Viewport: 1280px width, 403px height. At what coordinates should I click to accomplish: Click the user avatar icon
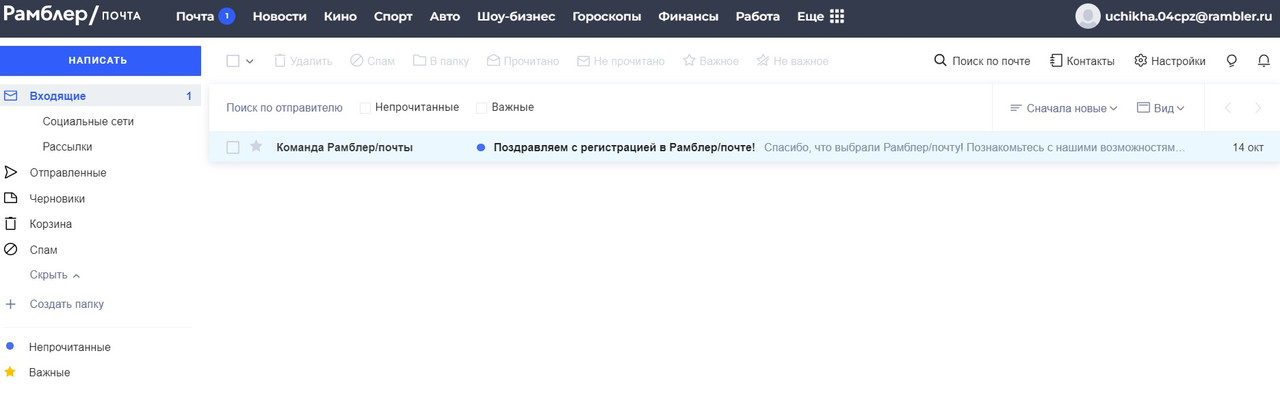click(1087, 16)
